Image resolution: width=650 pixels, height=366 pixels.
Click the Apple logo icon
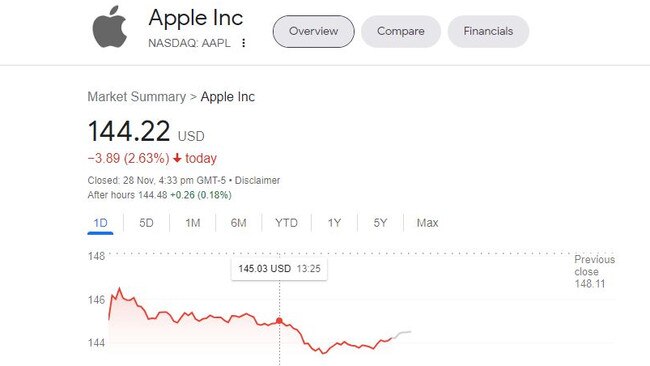pos(109,27)
